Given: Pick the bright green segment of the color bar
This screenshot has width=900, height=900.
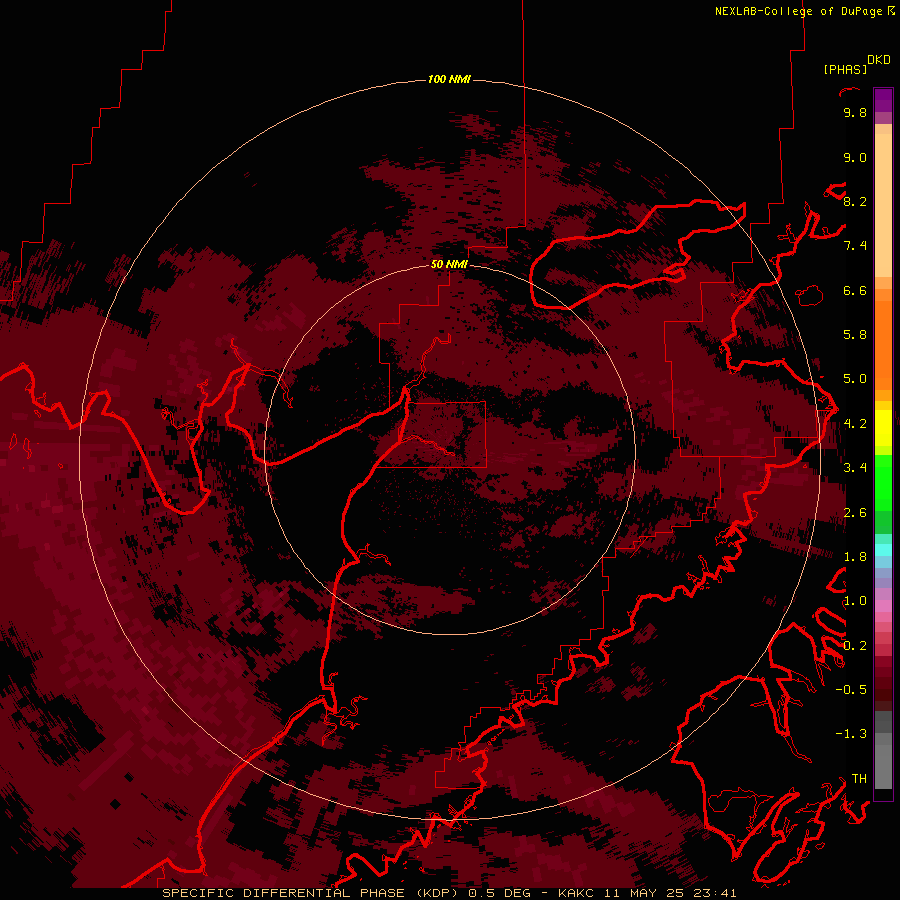Looking at the screenshot, I should pyautogui.click(x=883, y=482).
